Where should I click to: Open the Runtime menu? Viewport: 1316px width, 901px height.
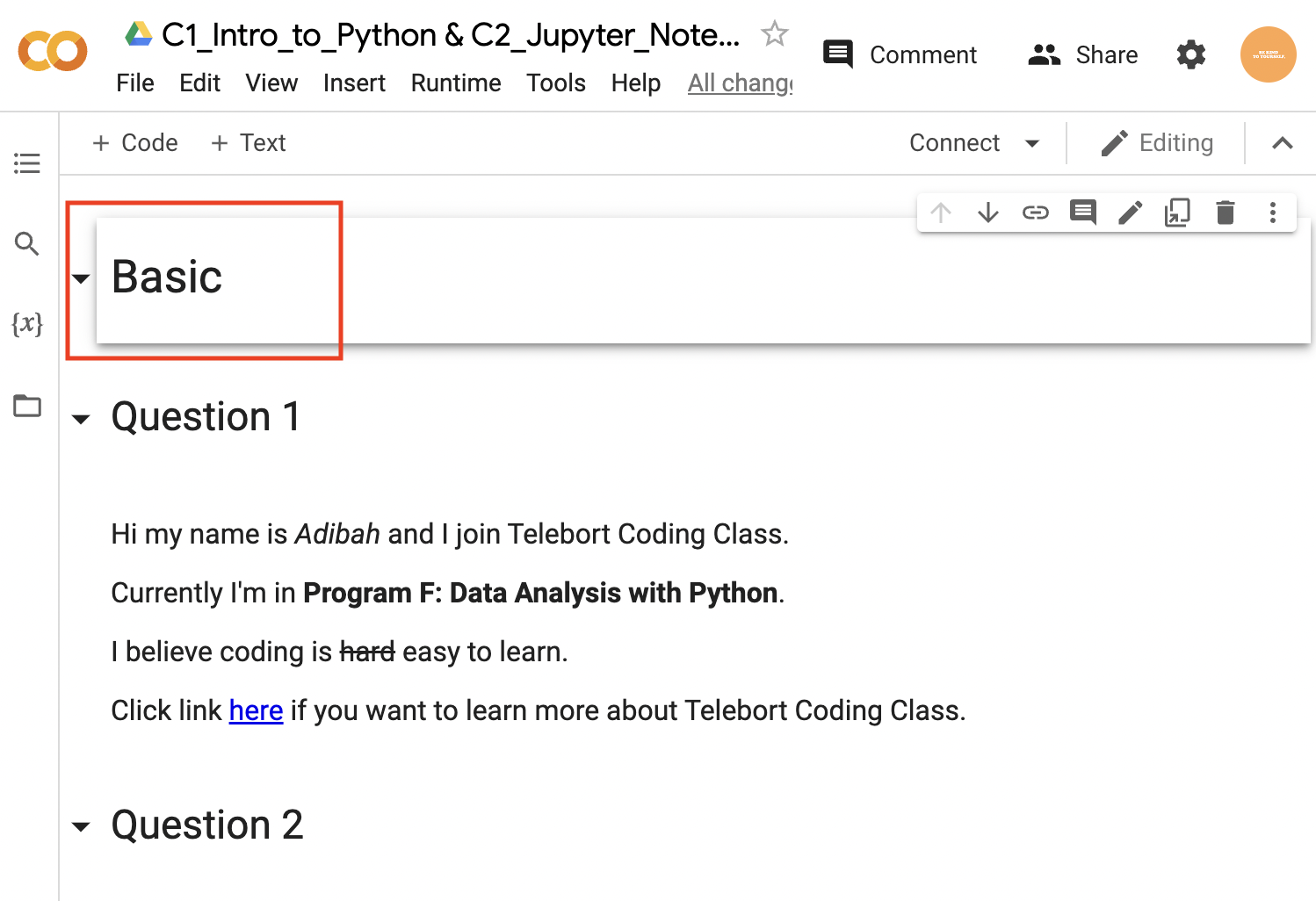pyautogui.click(x=455, y=83)
